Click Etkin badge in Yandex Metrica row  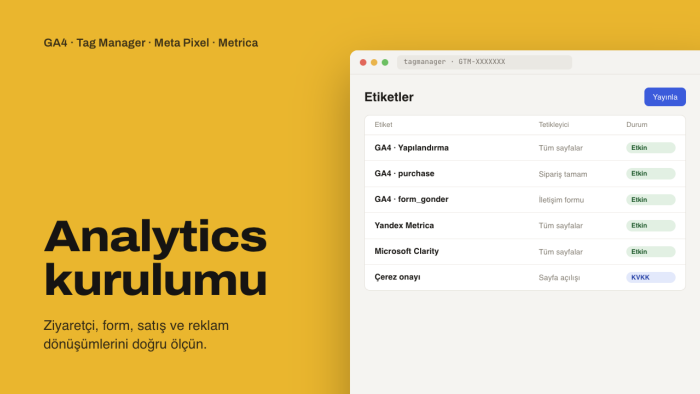pos(650,225)
